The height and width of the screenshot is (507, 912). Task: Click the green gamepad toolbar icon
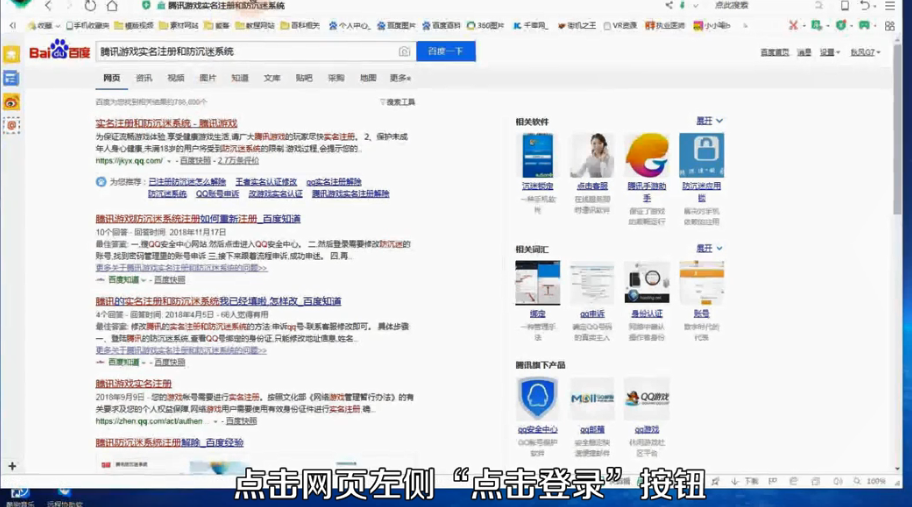[864, 26]
